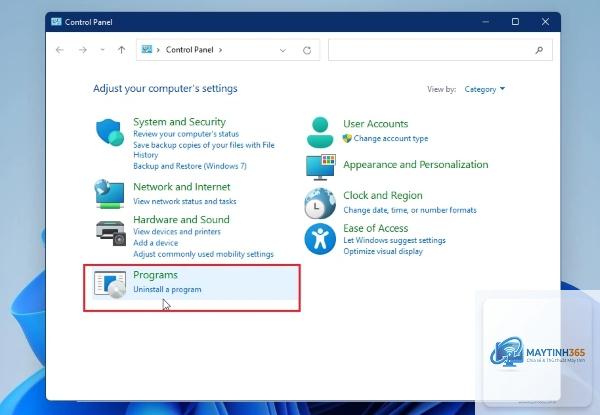
Task: Close the Control Panel window
Action: pyautogui.click(x=545, y=21)
